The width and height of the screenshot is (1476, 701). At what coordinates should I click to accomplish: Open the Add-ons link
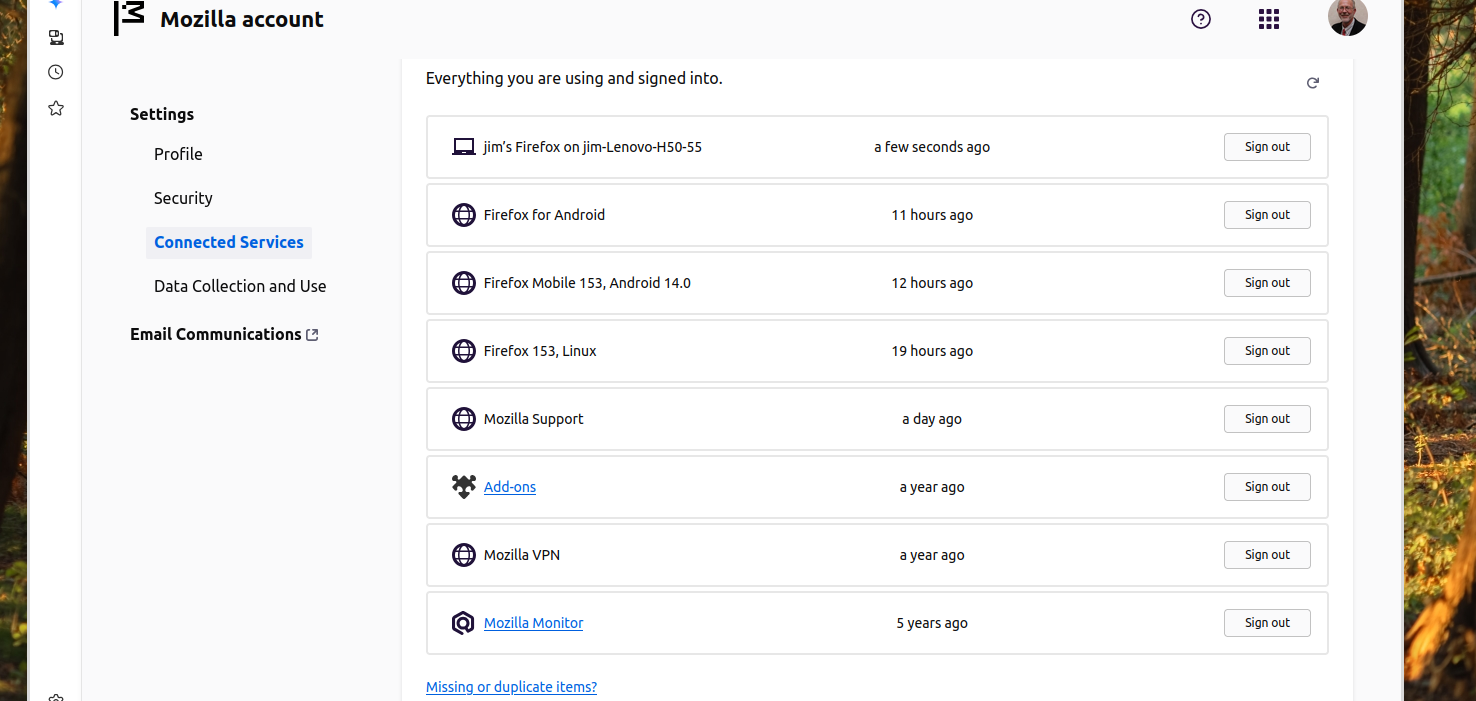pyautogui.click(x=510, y=487)
